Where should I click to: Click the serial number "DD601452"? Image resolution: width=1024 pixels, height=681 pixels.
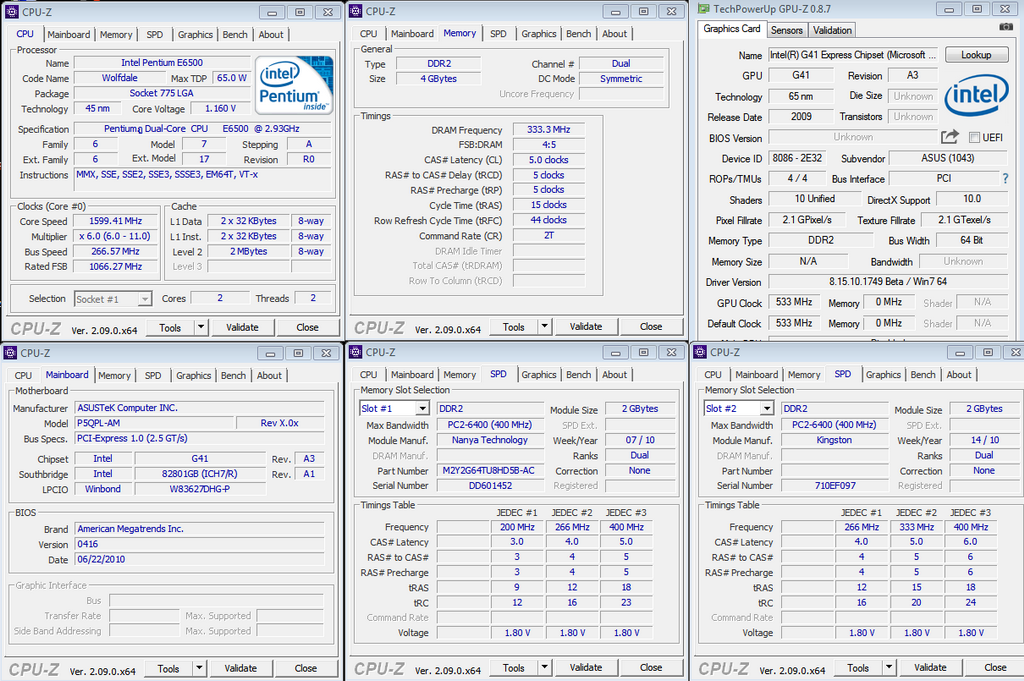tap(490, 486)
